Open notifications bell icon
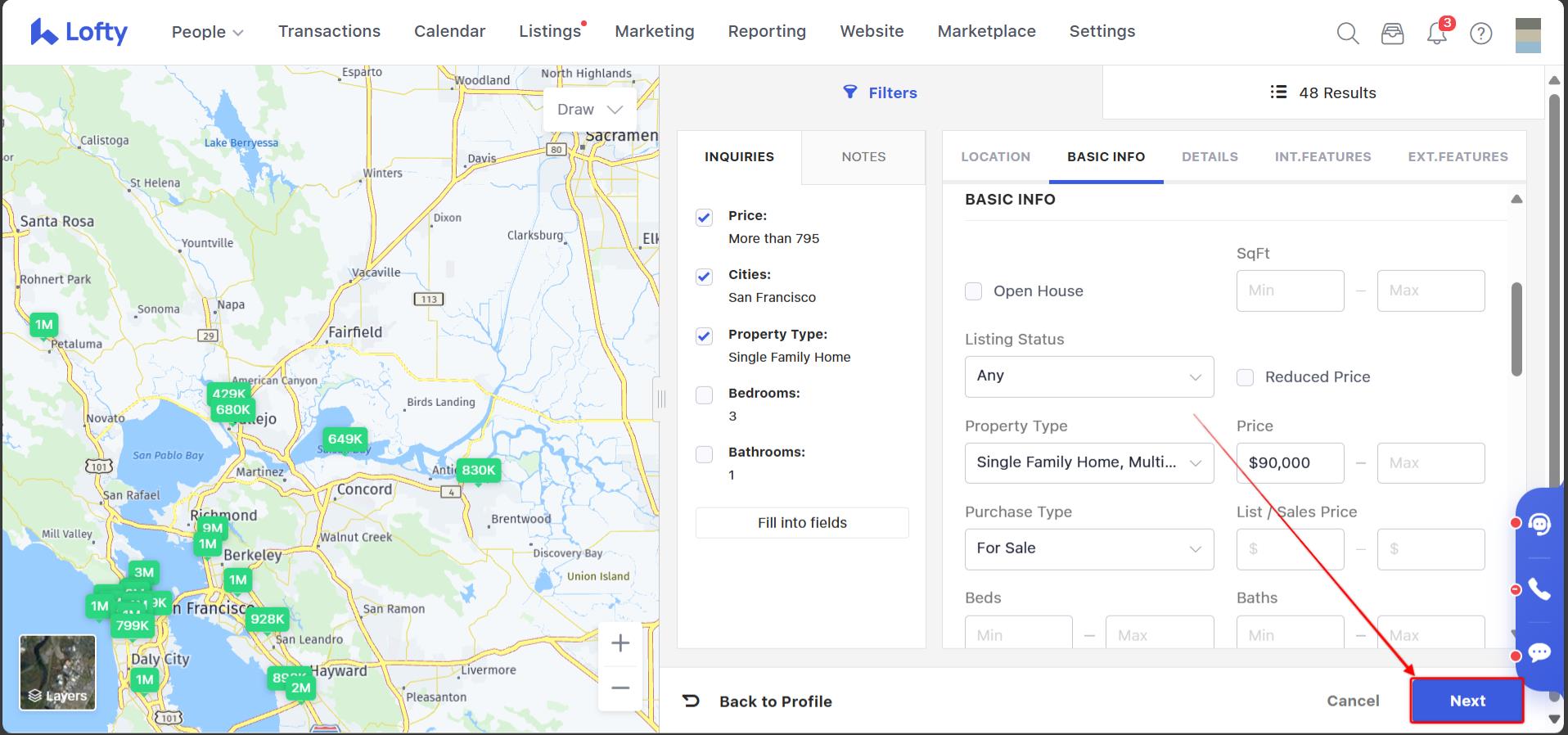Image resolution: width=1568 pixels, height=735 pixels. (1437, 34)
